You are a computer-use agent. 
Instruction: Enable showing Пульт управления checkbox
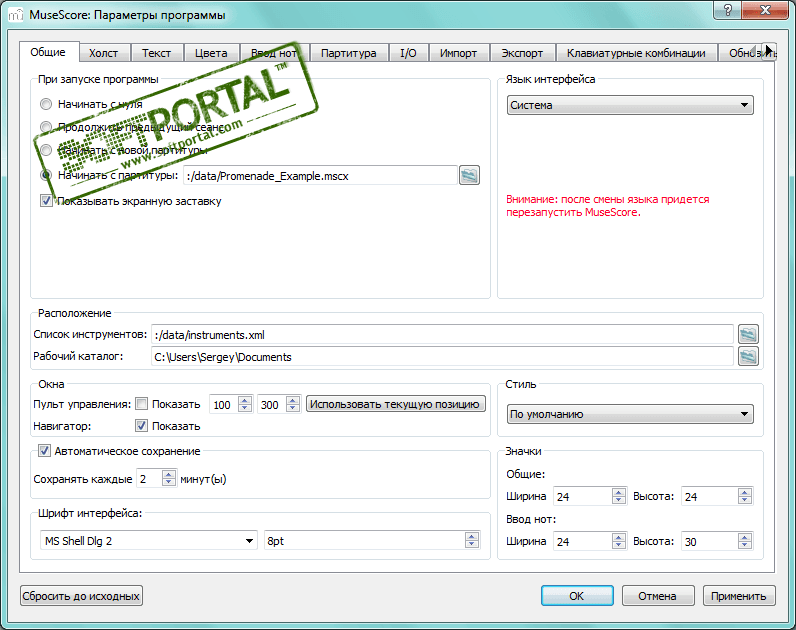click(142, 404)
